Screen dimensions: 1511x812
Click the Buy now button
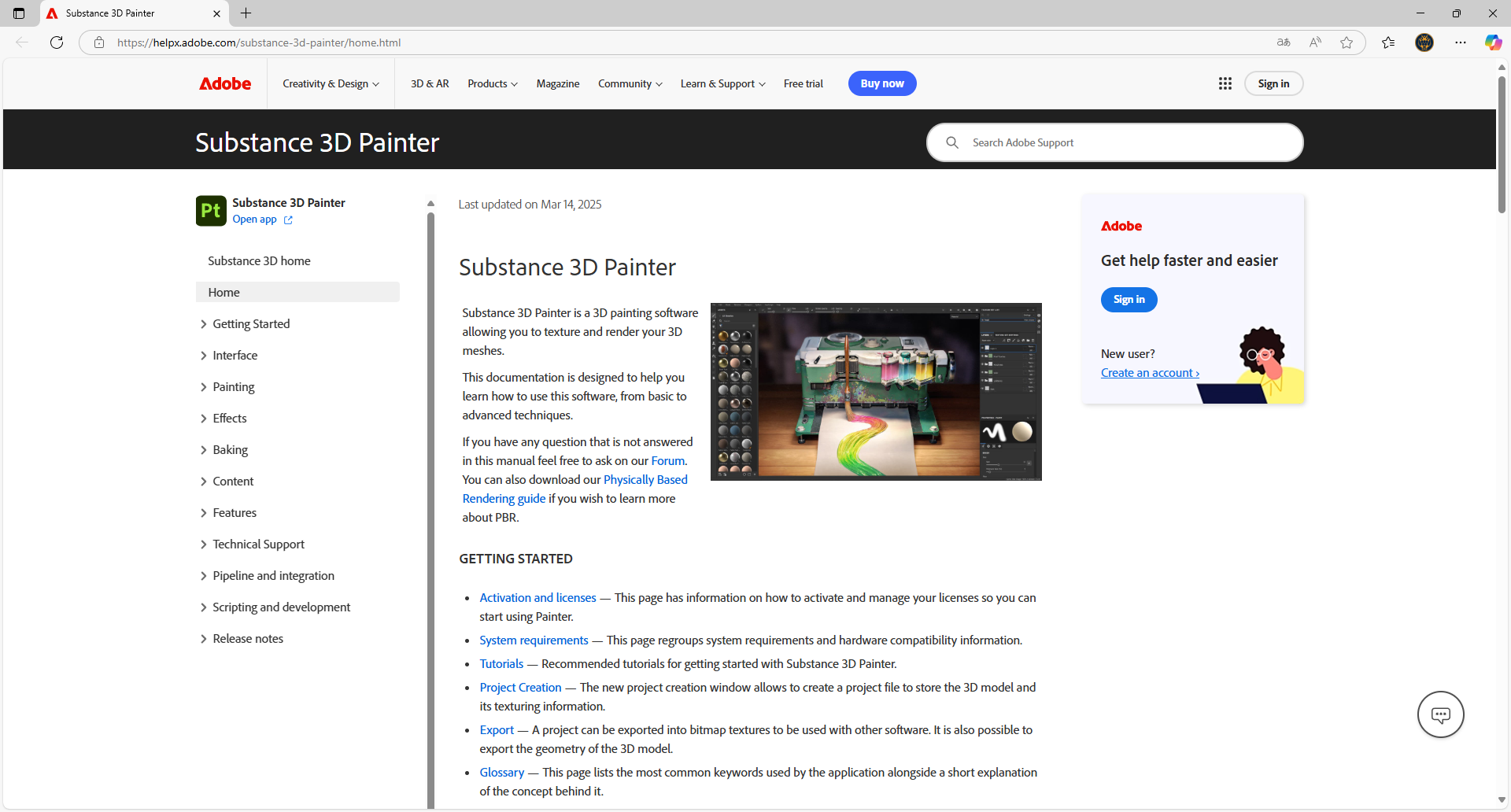[882, 83]
